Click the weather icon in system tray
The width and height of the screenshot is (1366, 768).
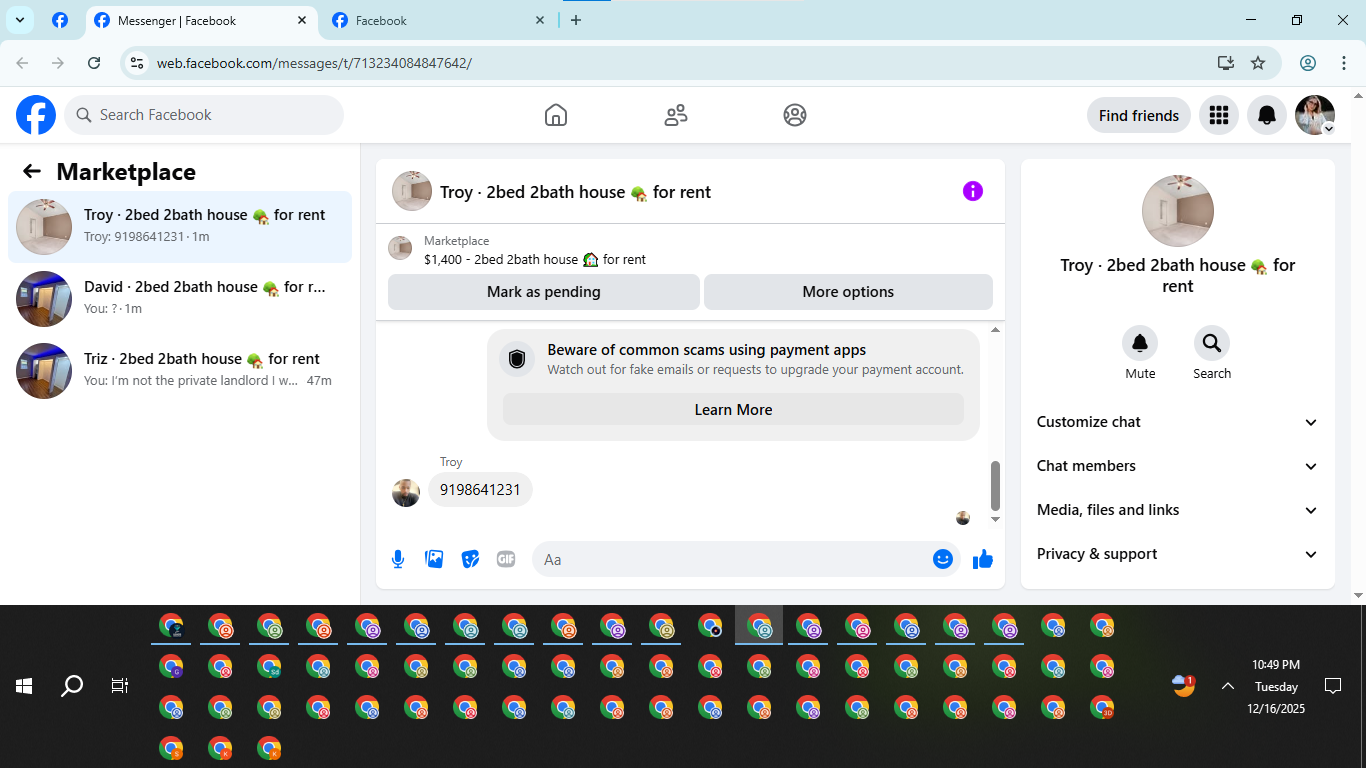(x=1184, y=686)
